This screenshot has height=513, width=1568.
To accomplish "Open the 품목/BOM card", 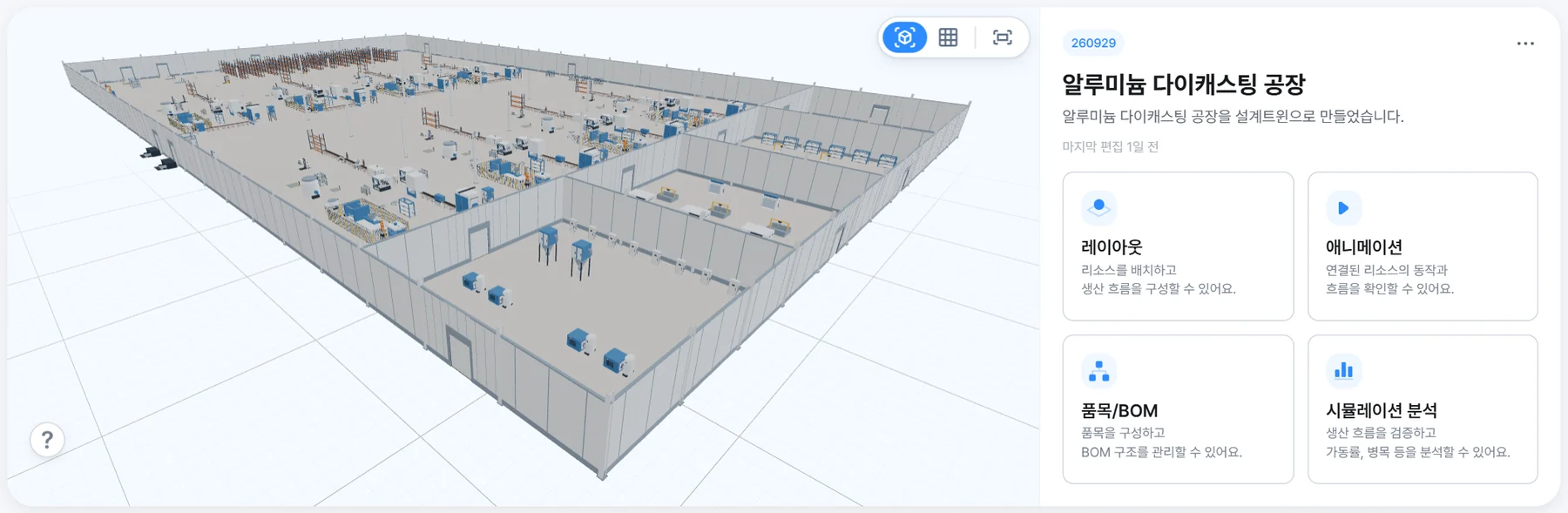I will [1178, 409].
